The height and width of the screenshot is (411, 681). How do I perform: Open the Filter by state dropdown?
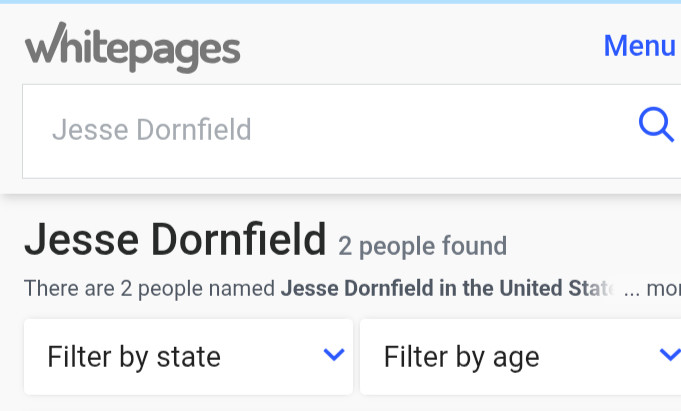click(x=188, y=357)
